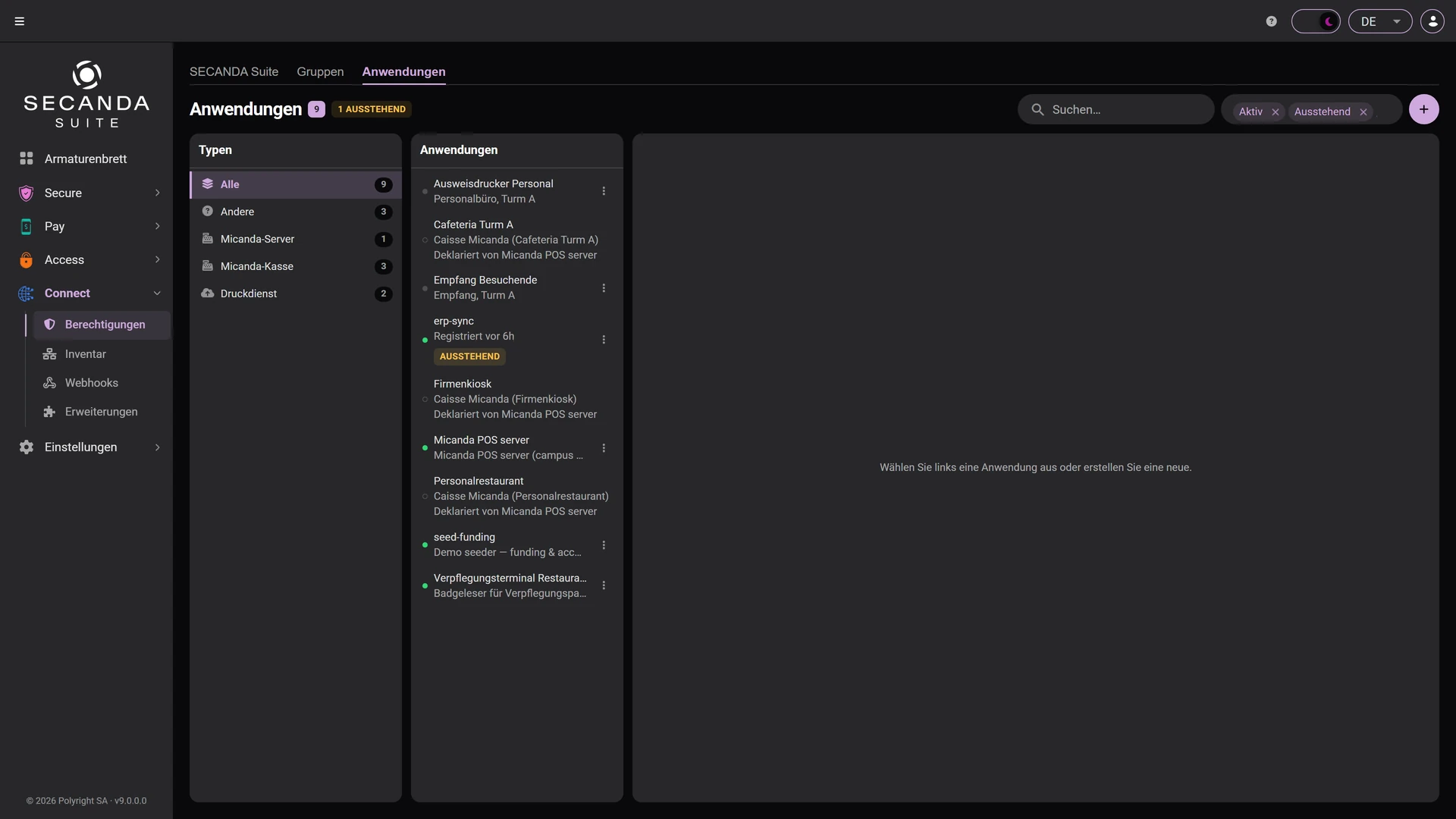Select the Andere type filter
The height and width of the screenshot is (819, 1456).
pos(296,212)
